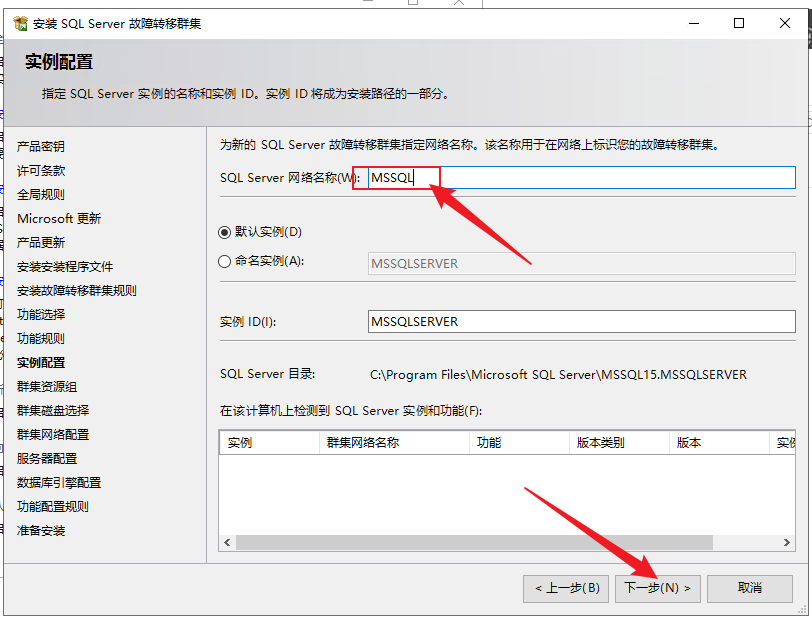Click the 版本 column header

[719, 443]
